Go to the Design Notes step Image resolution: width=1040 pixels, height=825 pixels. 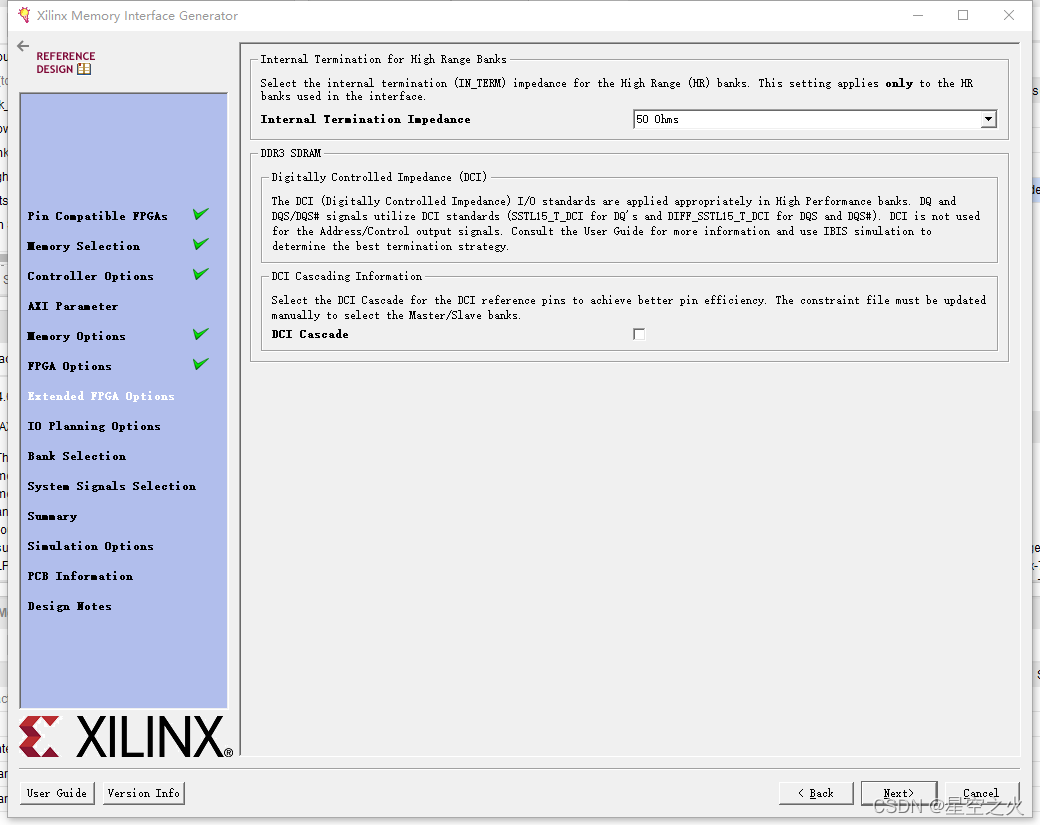70,606
